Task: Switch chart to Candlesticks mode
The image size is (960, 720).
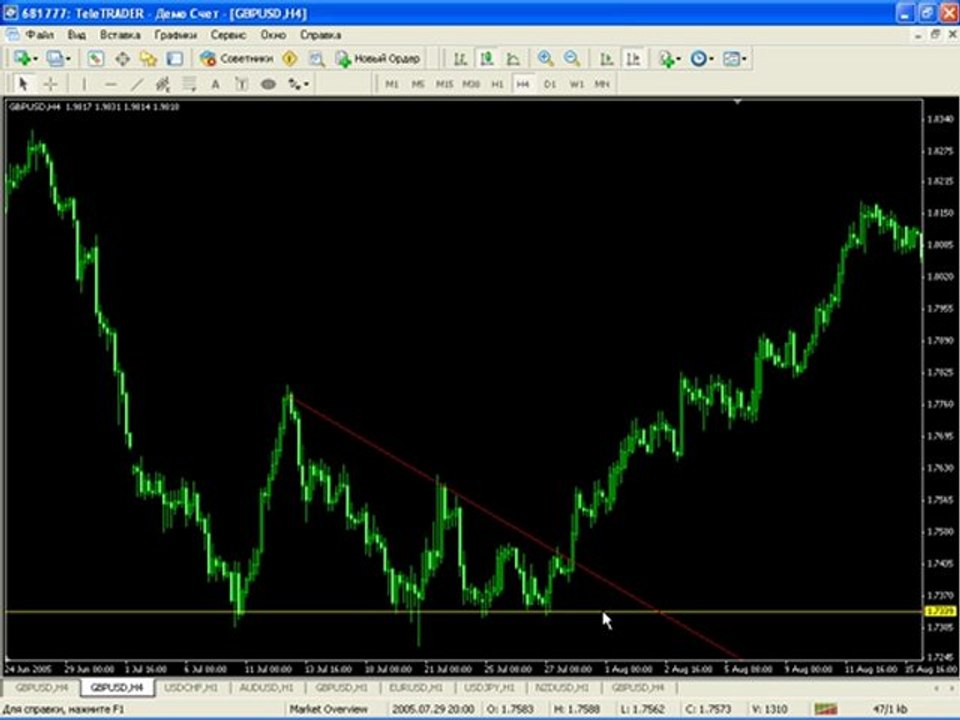Action: (487, 59)
